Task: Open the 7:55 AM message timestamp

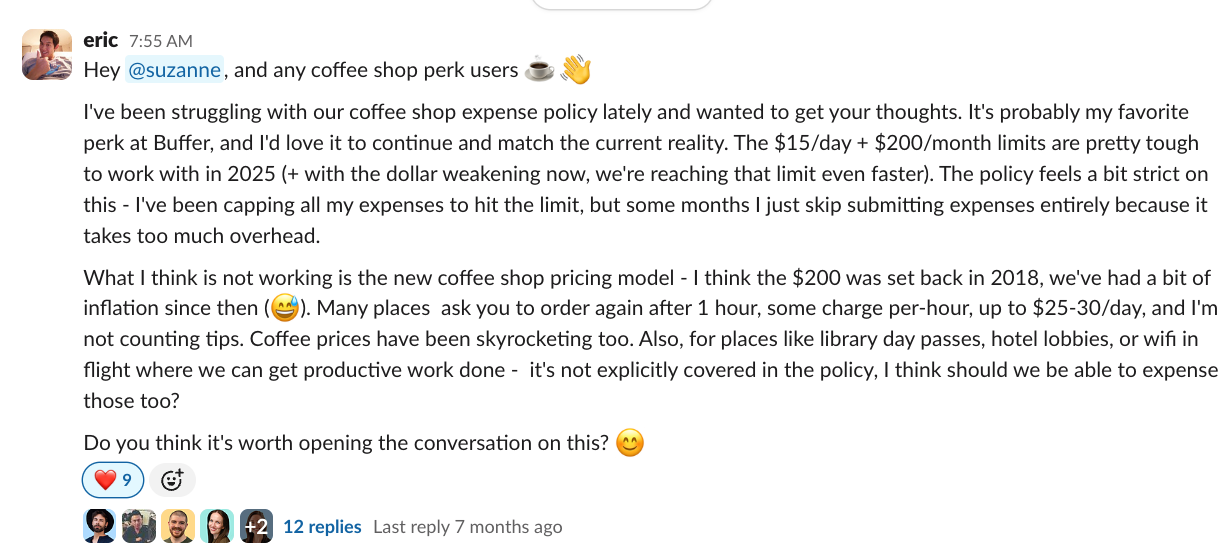Action: tap(161, 41)
